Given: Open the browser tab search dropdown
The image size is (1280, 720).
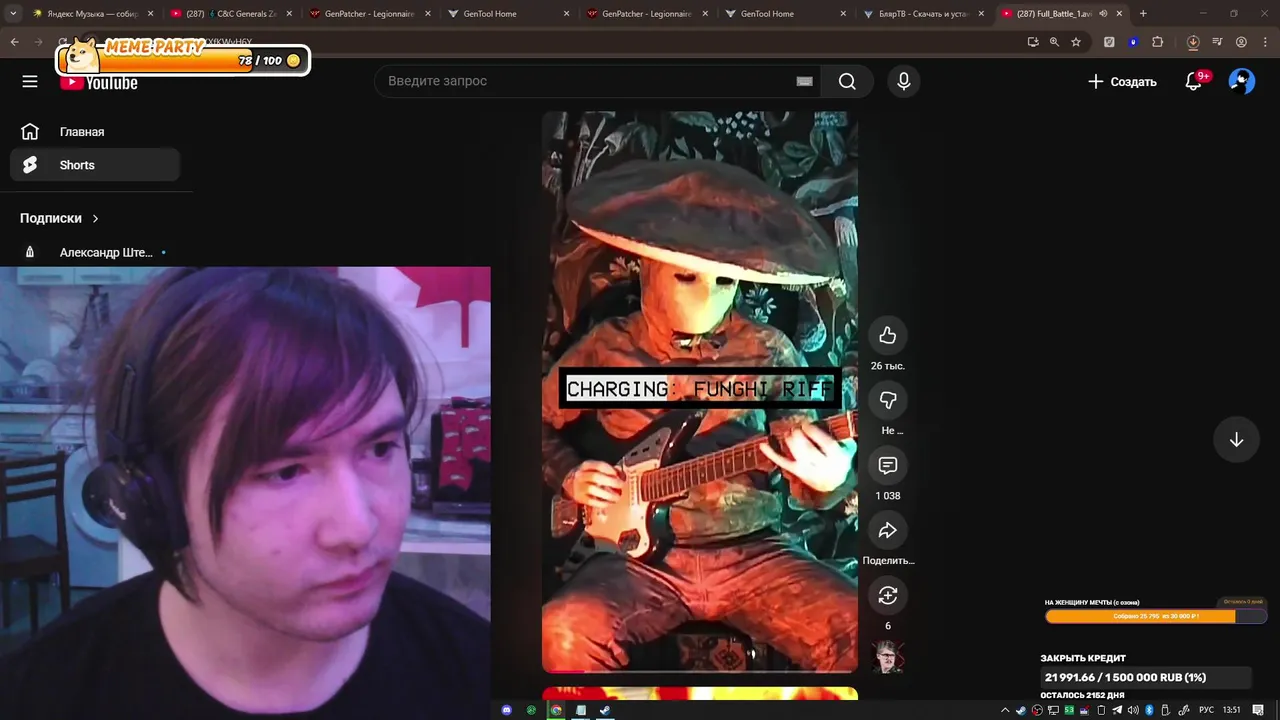Looking at the screenshot, I should coord(14,14).
